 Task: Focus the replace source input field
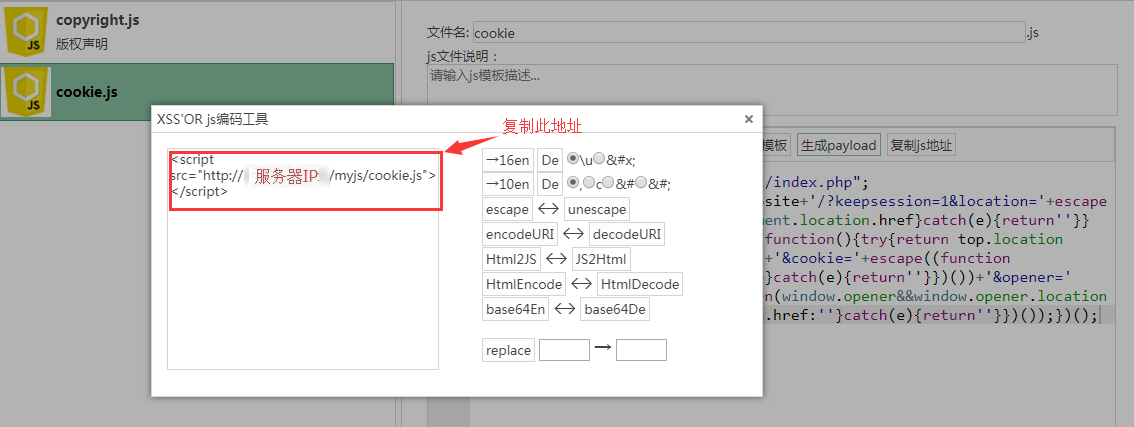pos(565,350)
